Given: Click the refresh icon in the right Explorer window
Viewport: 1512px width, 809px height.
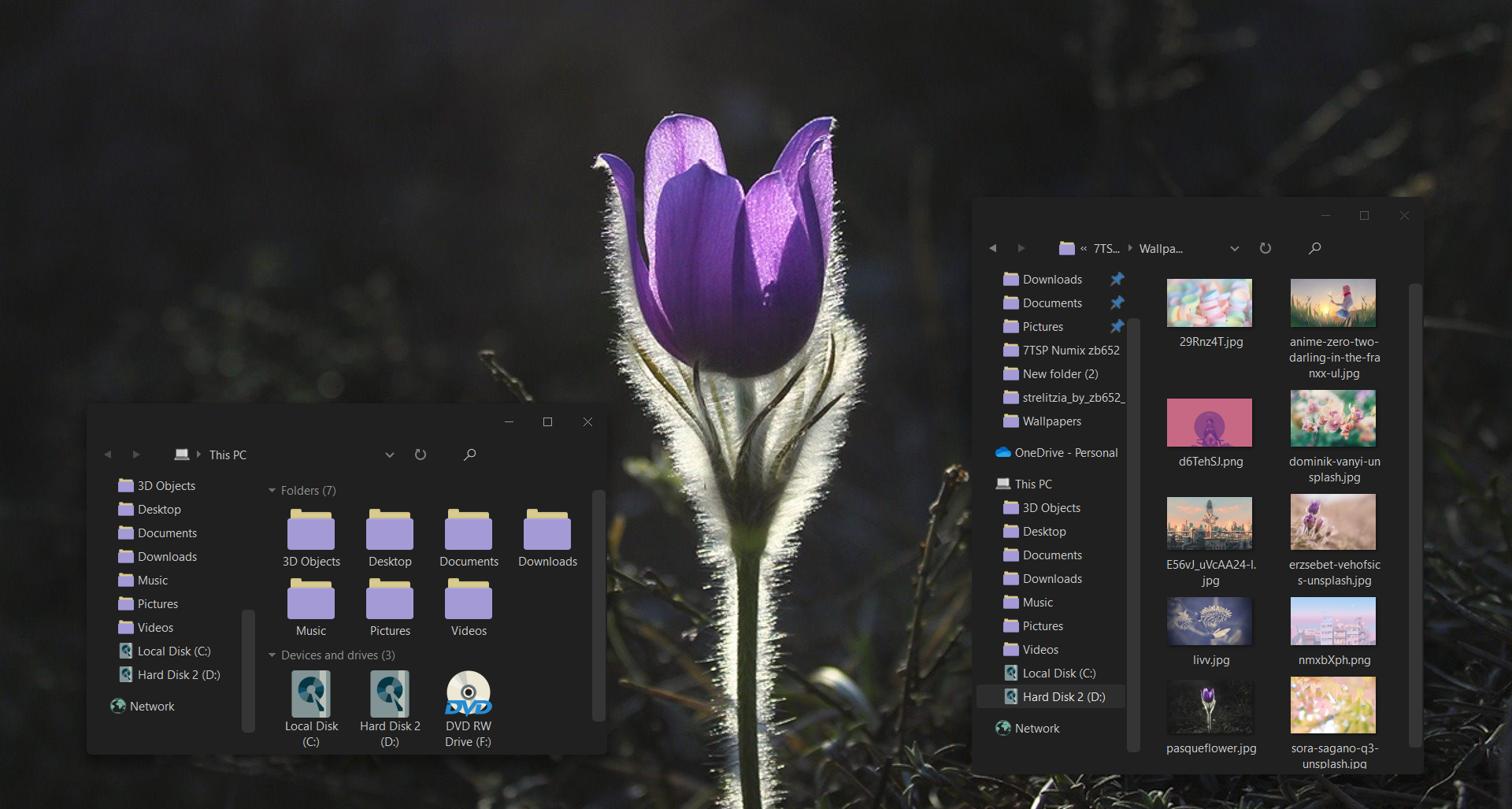Looking at the screenshot, I should (x=1266, y=248).
